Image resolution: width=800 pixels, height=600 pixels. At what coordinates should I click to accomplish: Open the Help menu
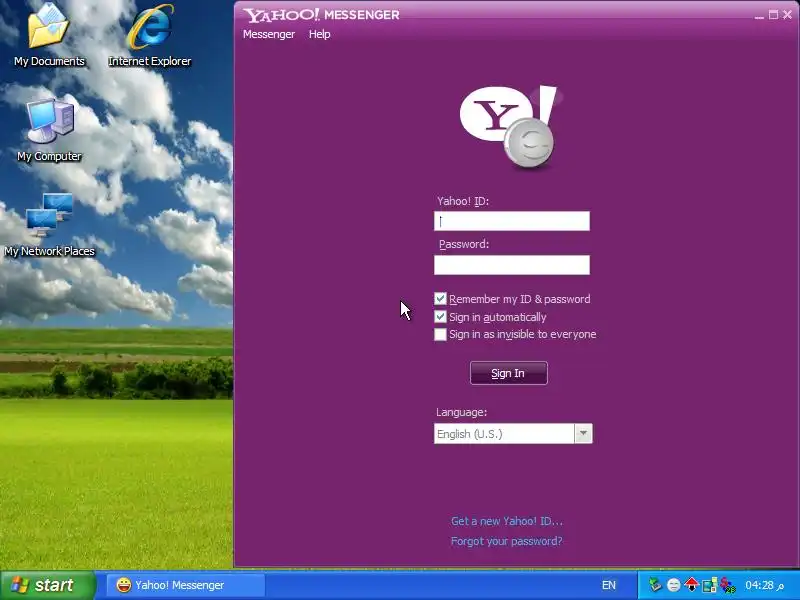[319, 34]
